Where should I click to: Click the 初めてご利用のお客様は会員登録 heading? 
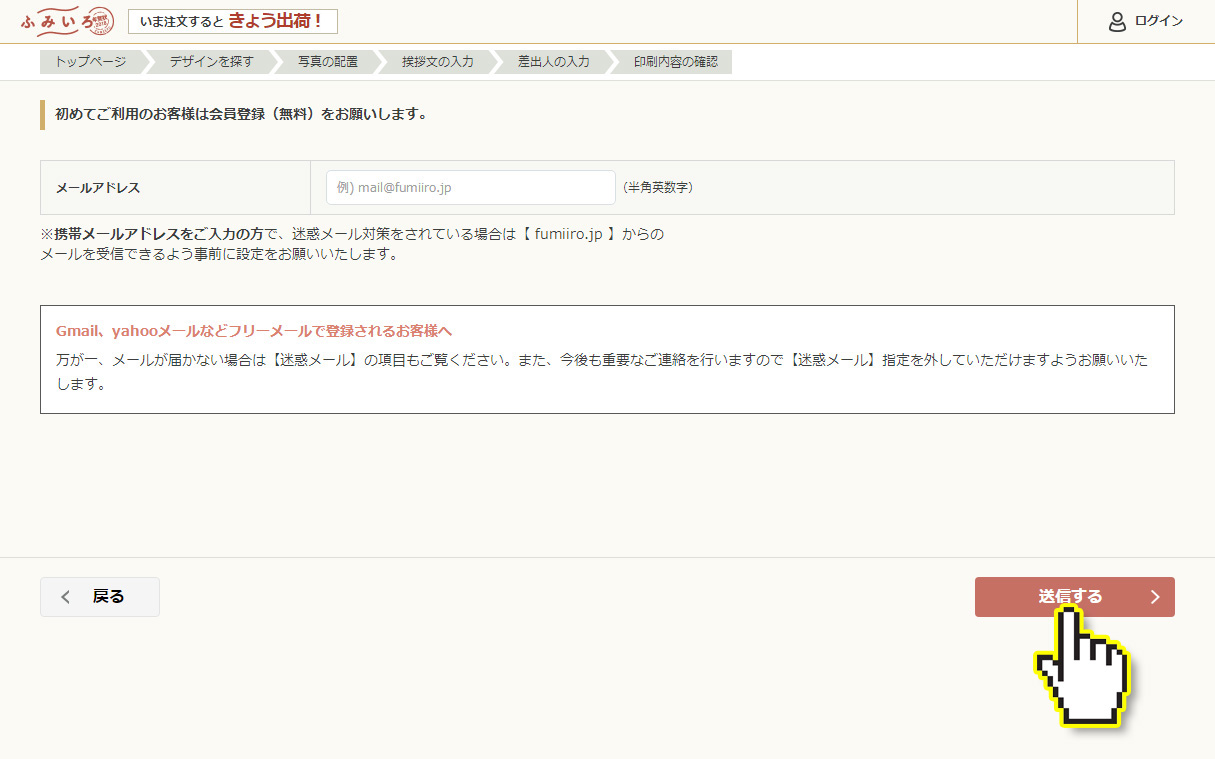(241, 114)
